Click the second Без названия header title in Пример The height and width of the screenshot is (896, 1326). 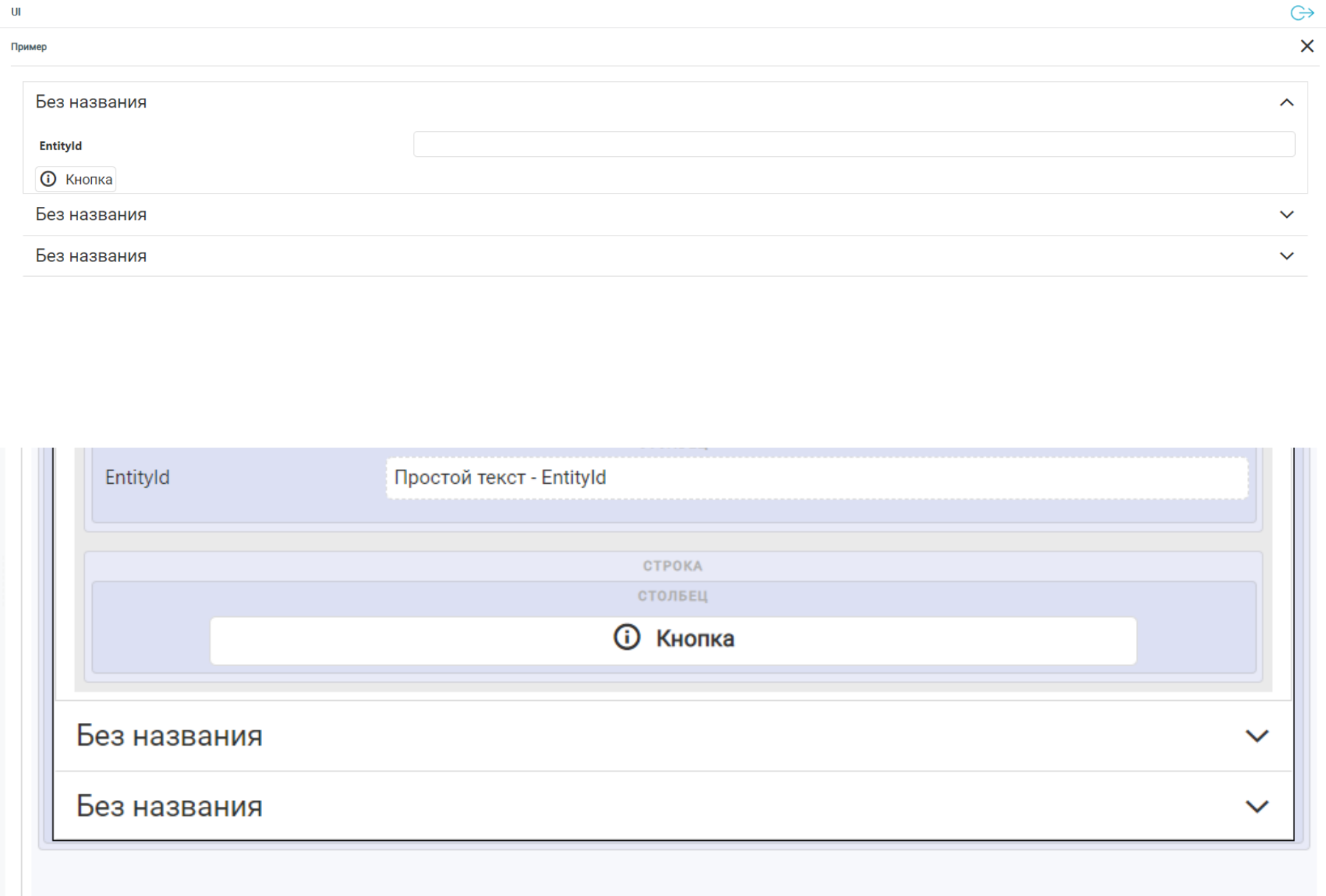(91, 215)
